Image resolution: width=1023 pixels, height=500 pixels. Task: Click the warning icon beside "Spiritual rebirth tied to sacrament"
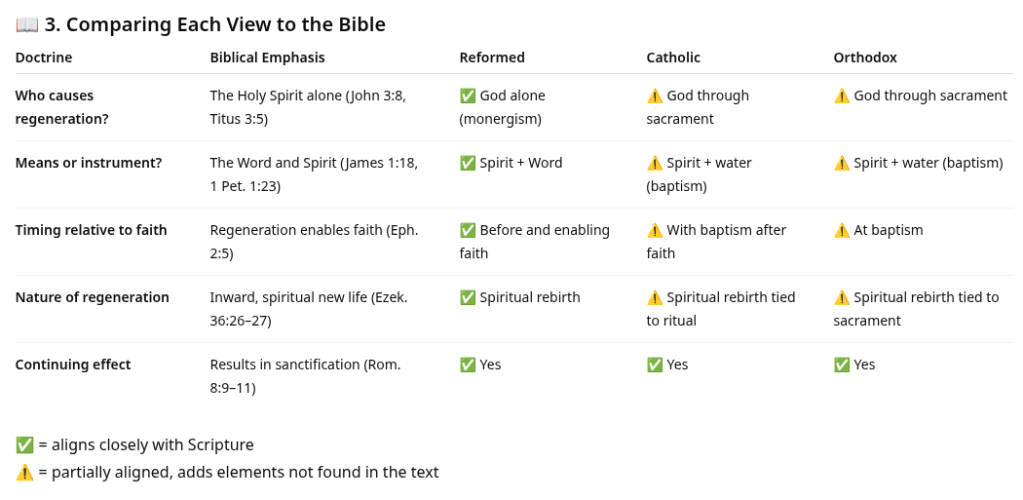[x=842, y=297]
